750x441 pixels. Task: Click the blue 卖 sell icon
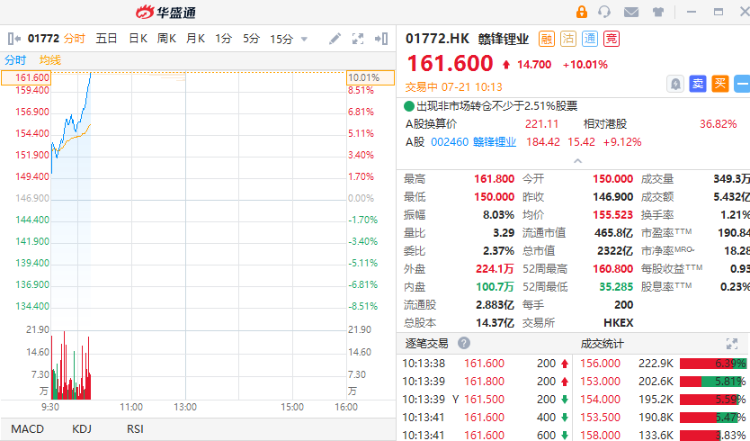tap(698, 84)
